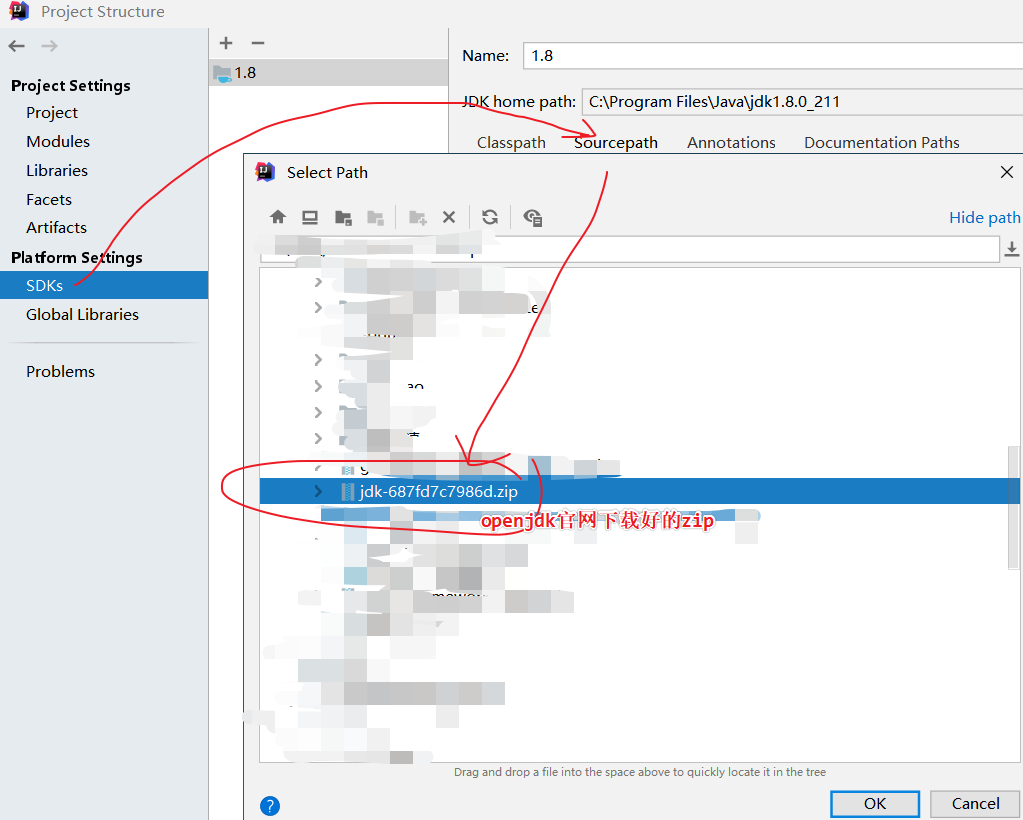1023x820 pixels.
Task: Add new SDK plus icon
Action: [x=226, y=43]
